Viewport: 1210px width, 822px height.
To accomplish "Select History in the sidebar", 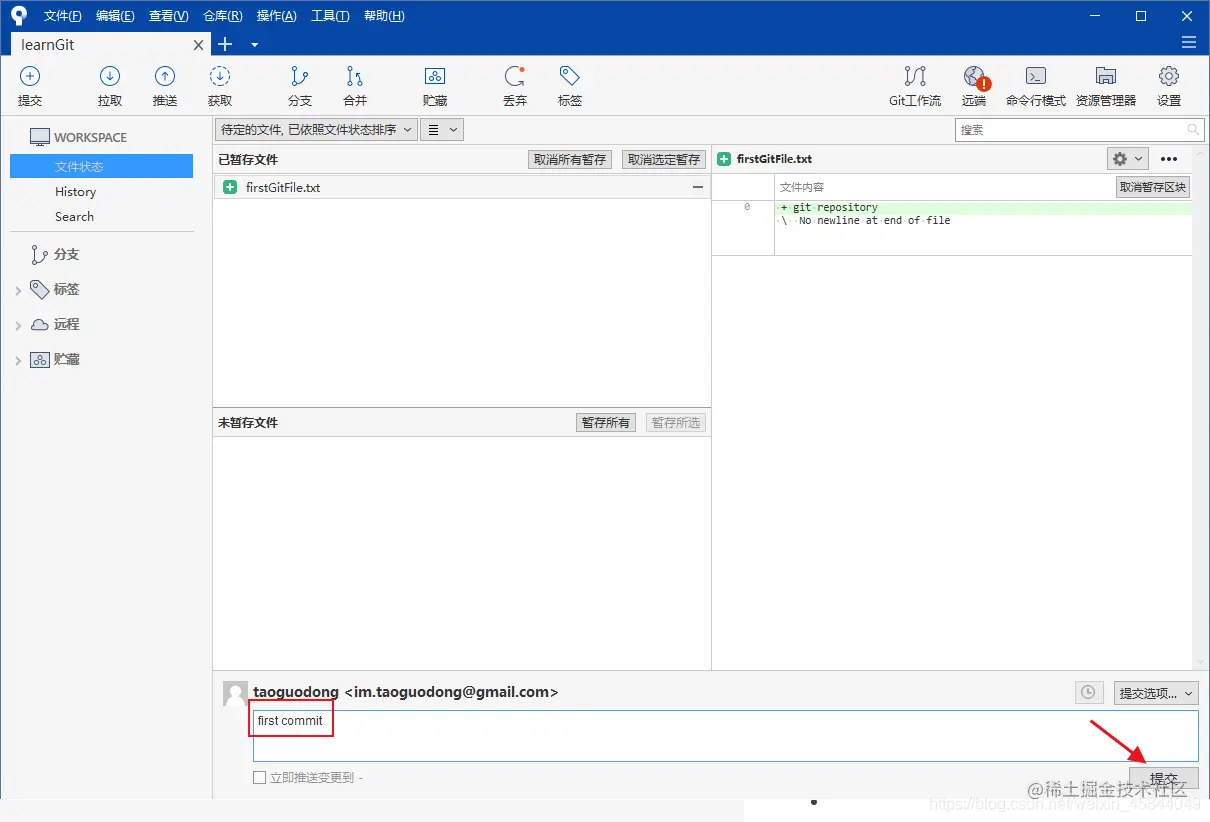I will tap(76, 191).
